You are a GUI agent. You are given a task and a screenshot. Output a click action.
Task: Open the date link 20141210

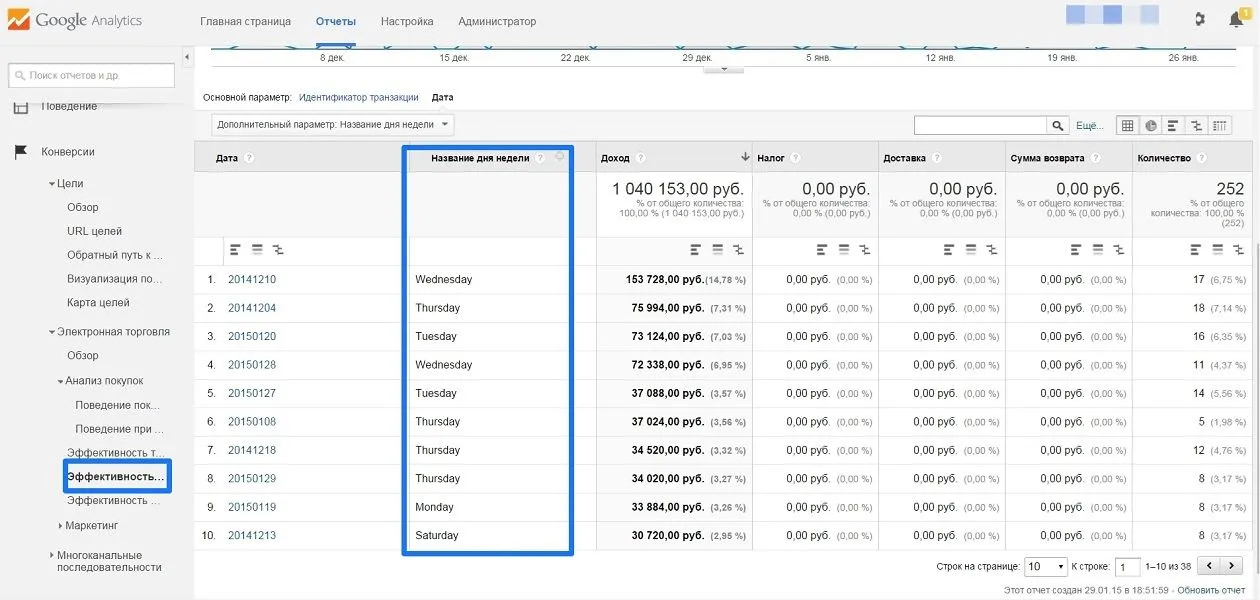(252, 280)
